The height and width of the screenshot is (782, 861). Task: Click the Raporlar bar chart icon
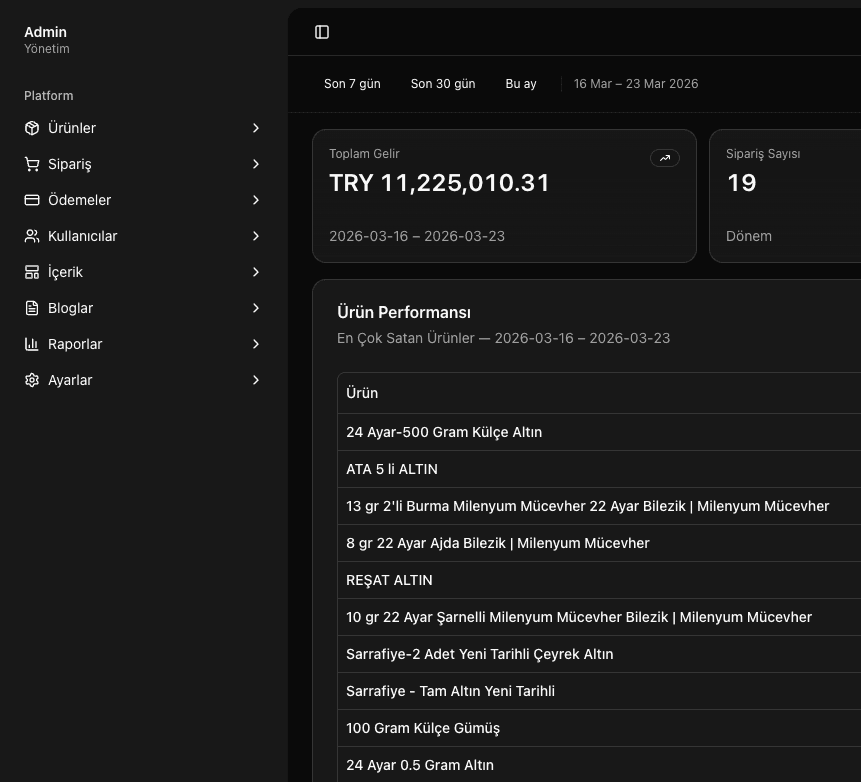tap(32, 344)
